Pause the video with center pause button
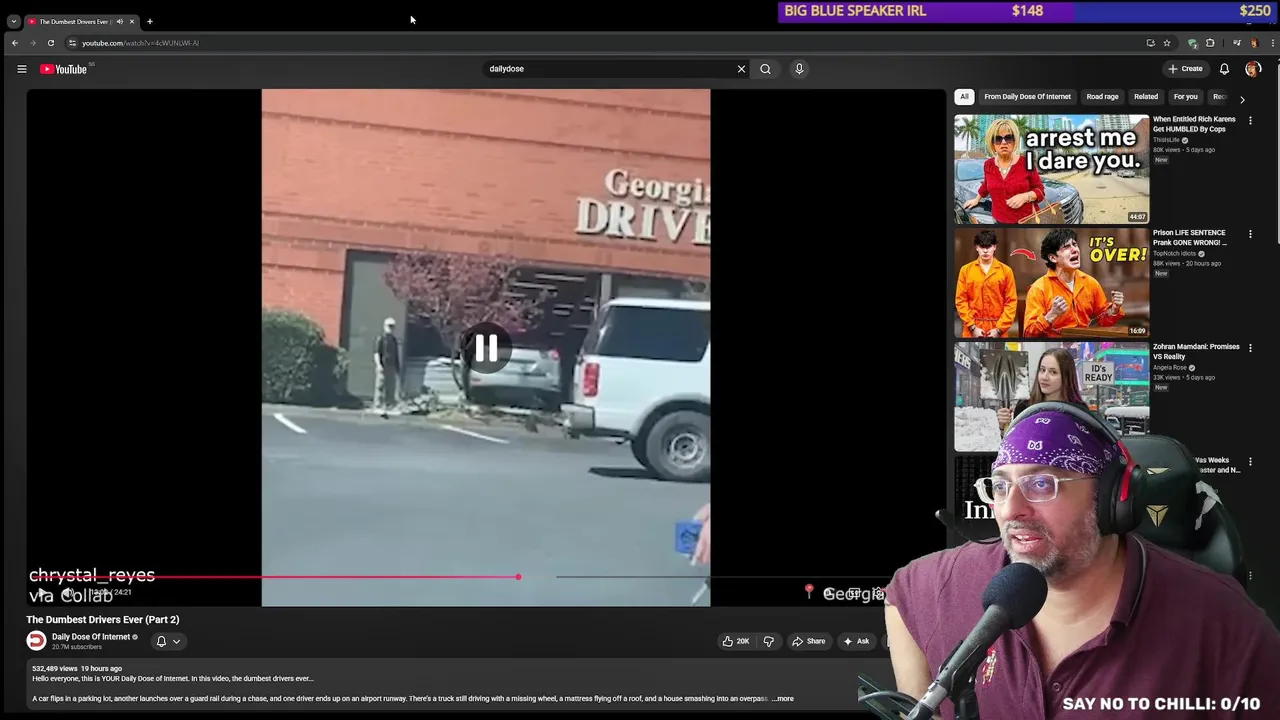The image size is (1280, 720). pos(486,348)
